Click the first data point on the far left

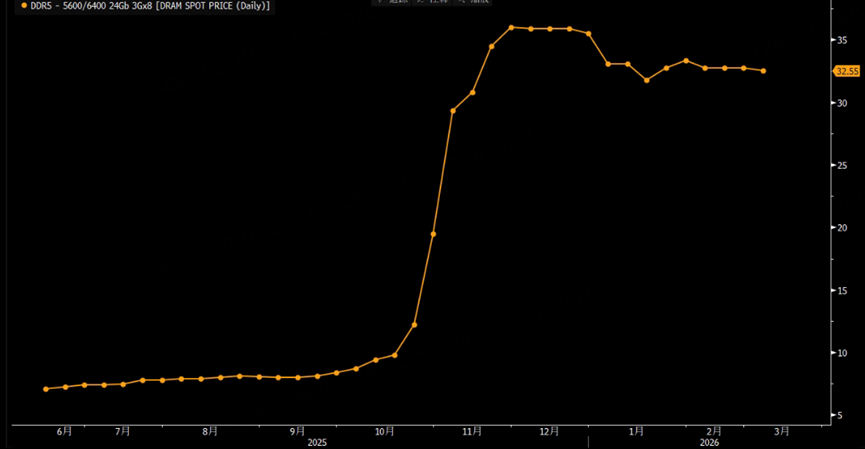coord(46,389)
